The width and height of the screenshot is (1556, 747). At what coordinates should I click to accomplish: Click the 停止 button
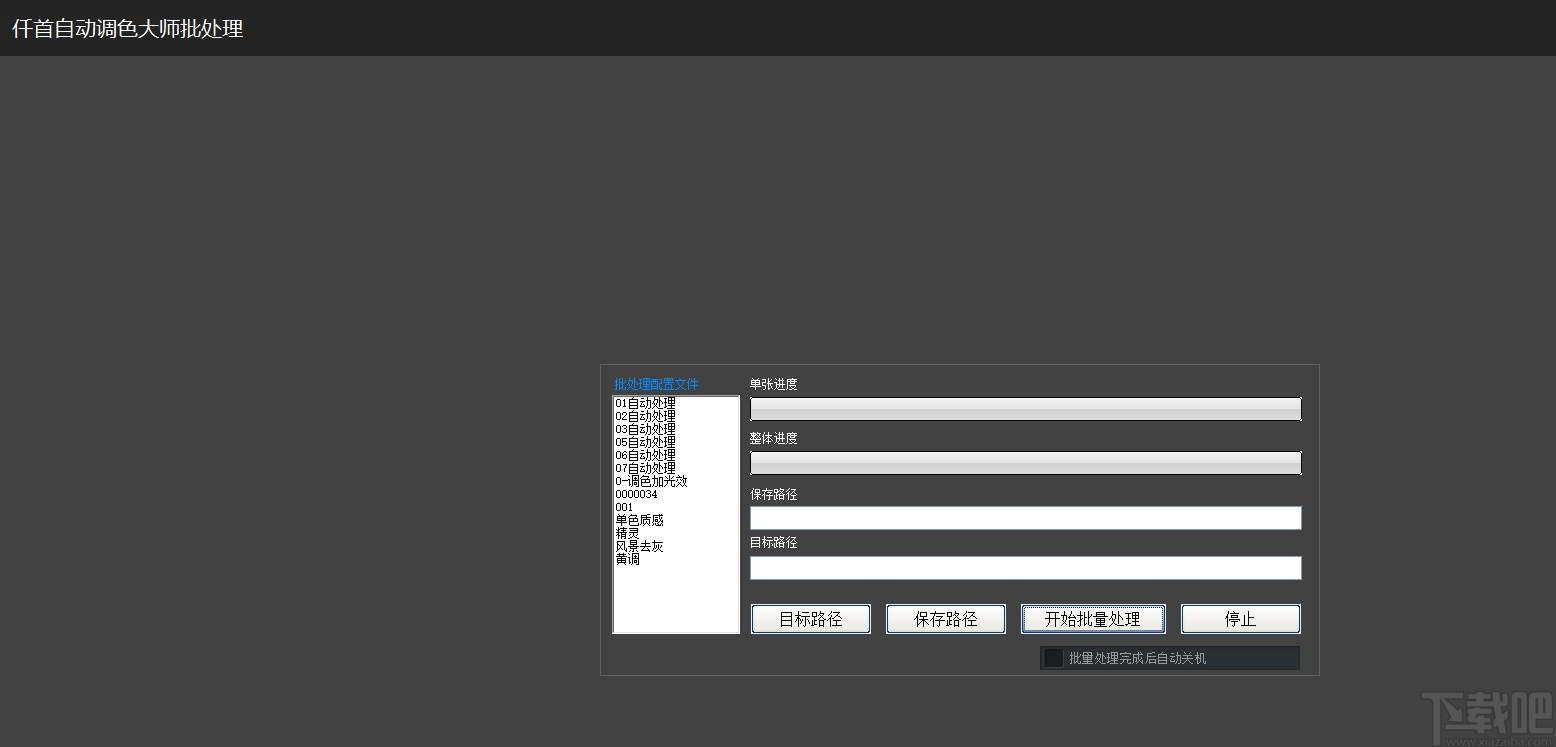pyautogui.click(x=1240, y=619)
